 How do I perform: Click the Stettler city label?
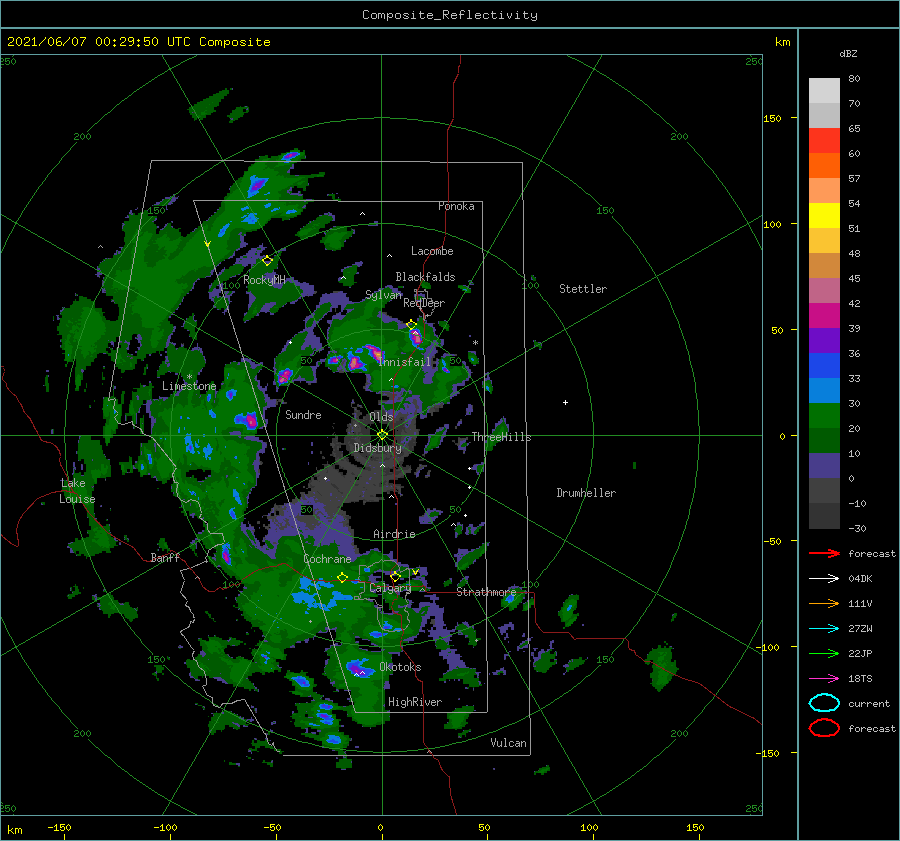pyautogui.click(x=583, y=289)
